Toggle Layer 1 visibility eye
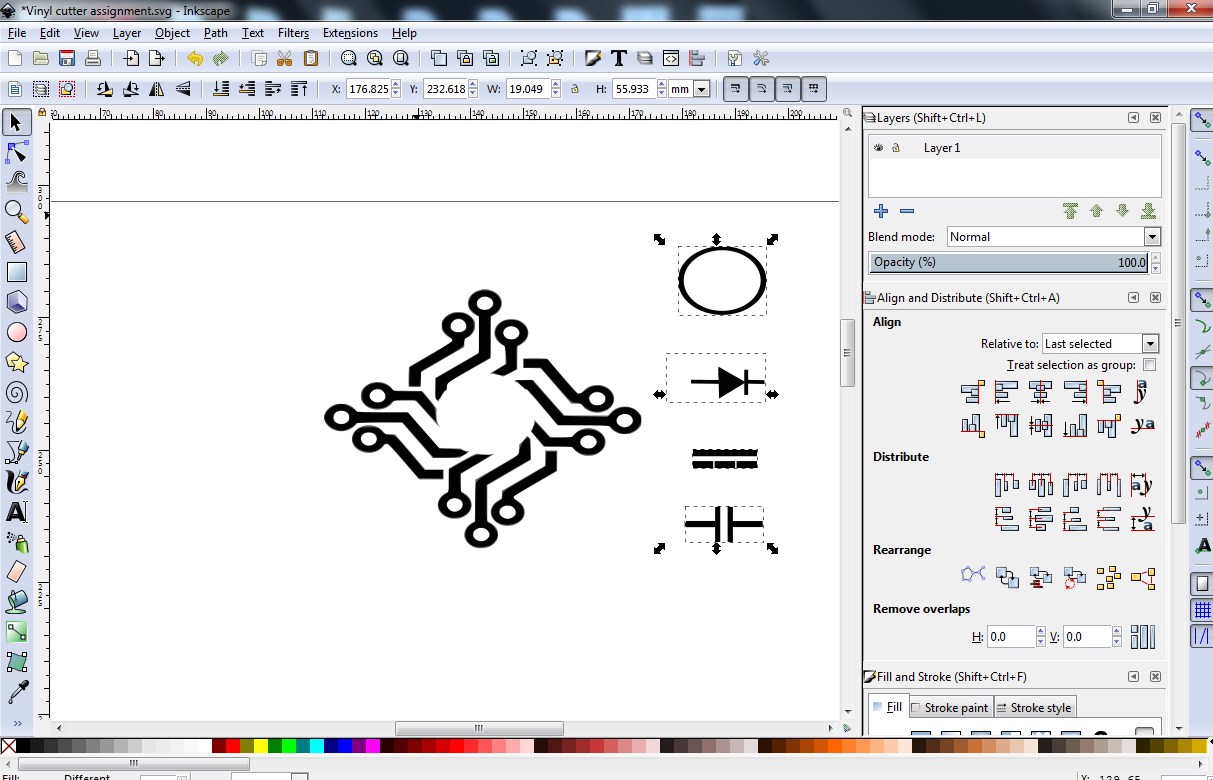1213x780 pixels. (879, 148)
